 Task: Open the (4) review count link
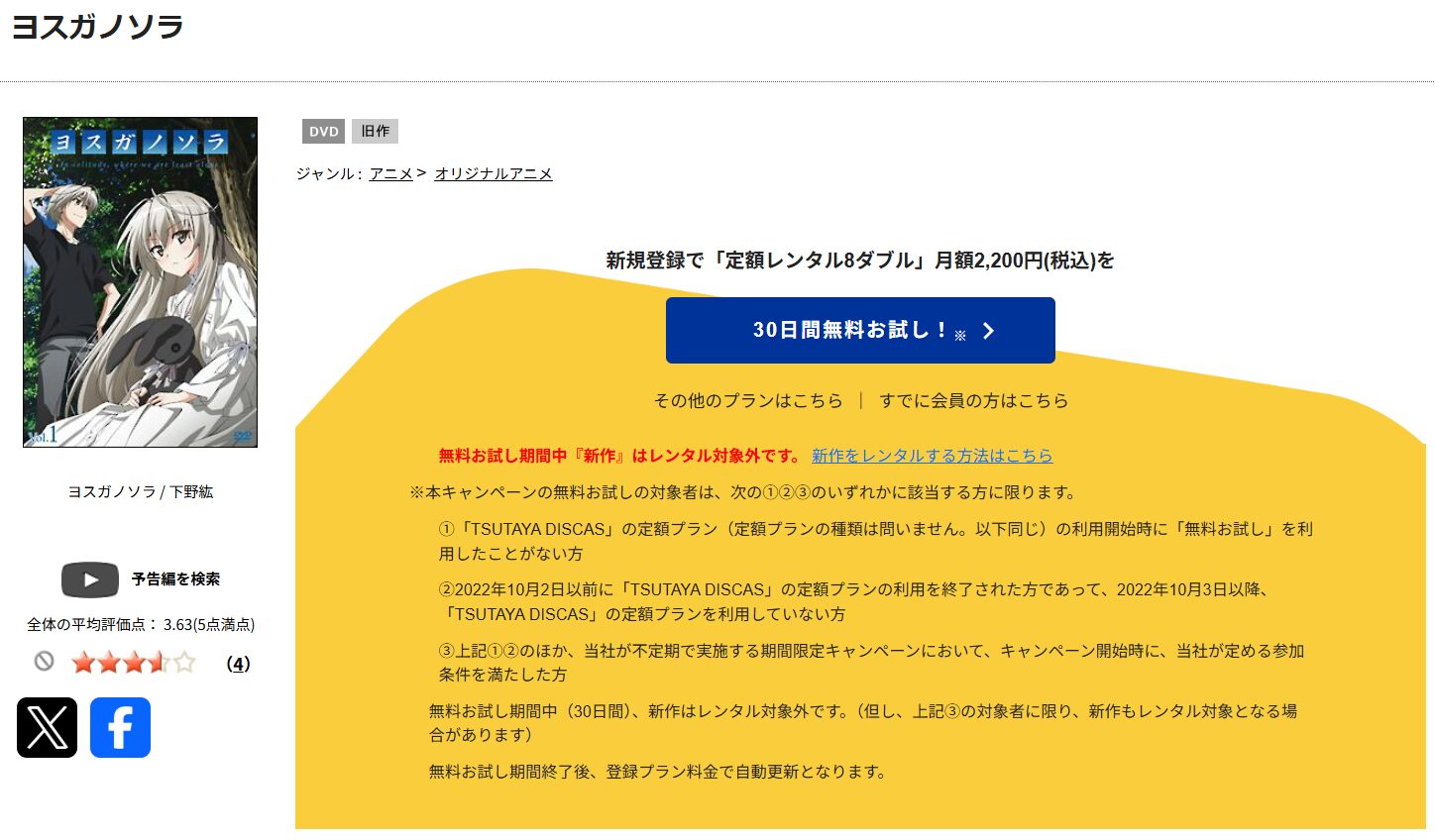(238, 665)
